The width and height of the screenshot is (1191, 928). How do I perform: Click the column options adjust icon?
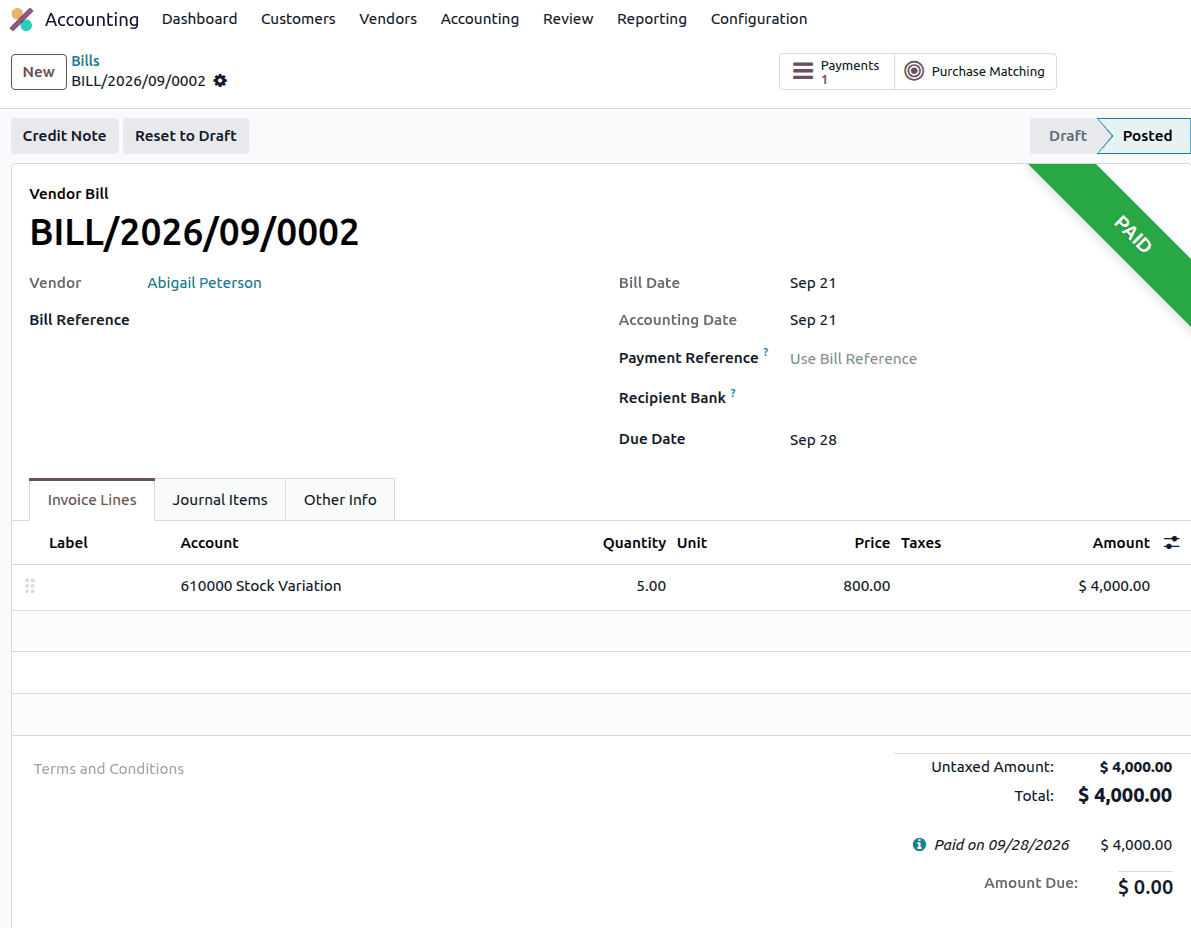[1172, 542]
